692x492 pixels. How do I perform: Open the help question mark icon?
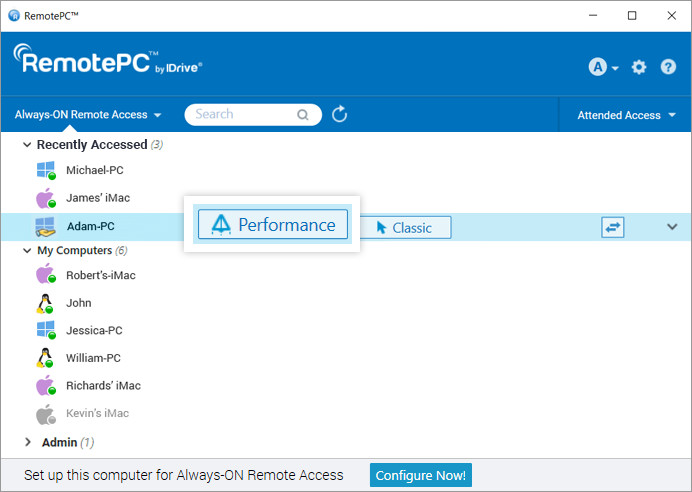668,67
